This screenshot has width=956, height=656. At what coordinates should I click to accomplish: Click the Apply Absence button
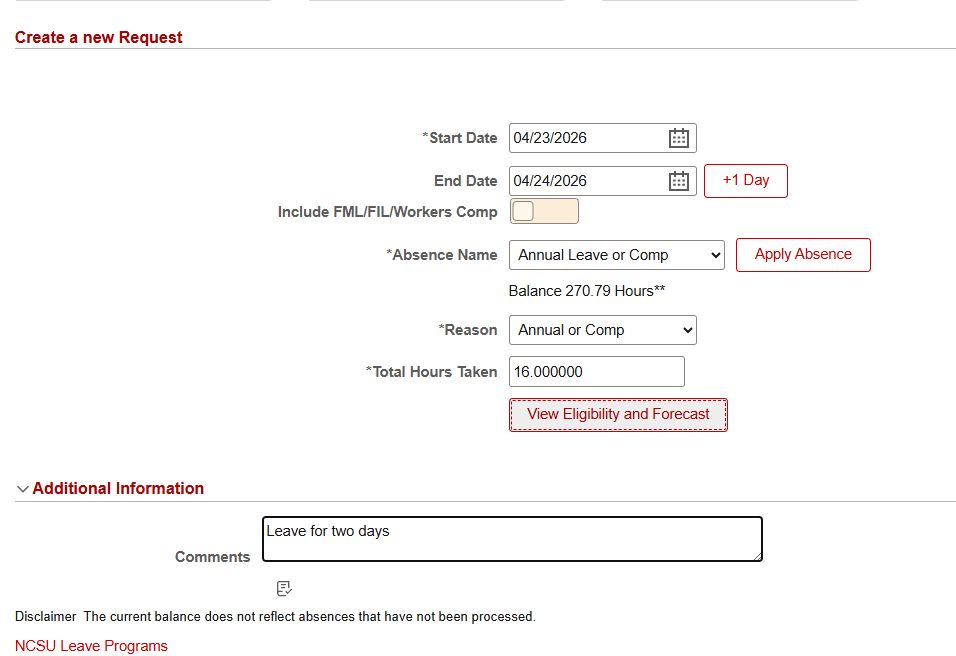pyautogui.click(x=803, y=255)
